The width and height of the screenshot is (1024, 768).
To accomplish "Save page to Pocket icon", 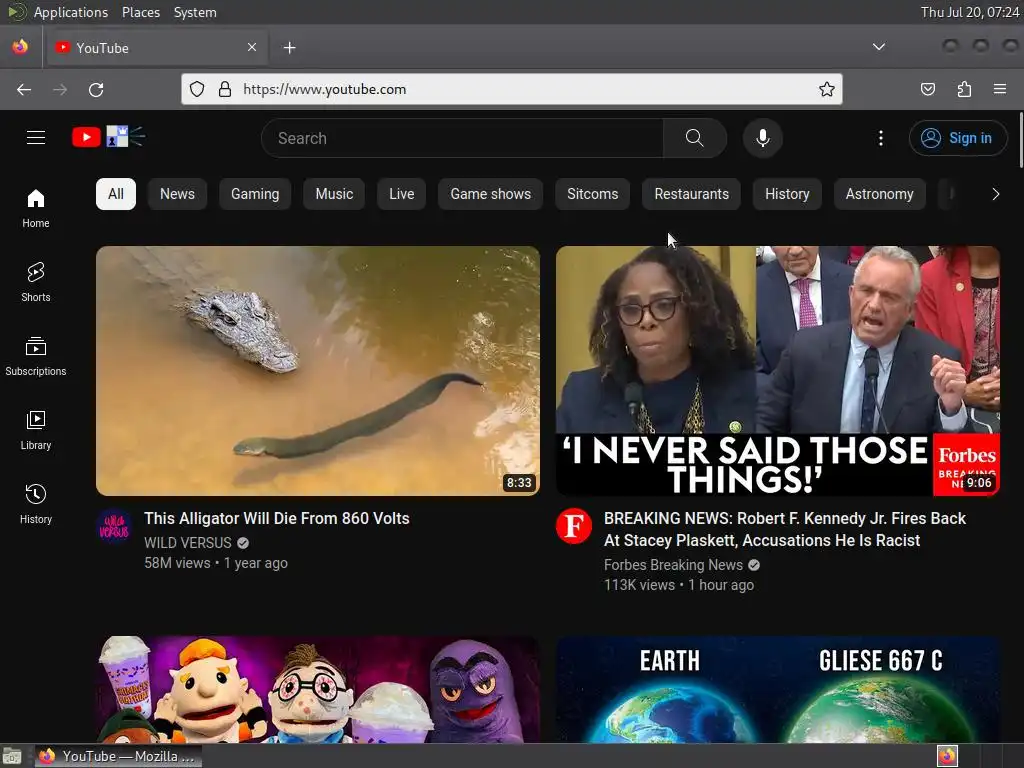I will pyautogui.click(x=928, y=89).
